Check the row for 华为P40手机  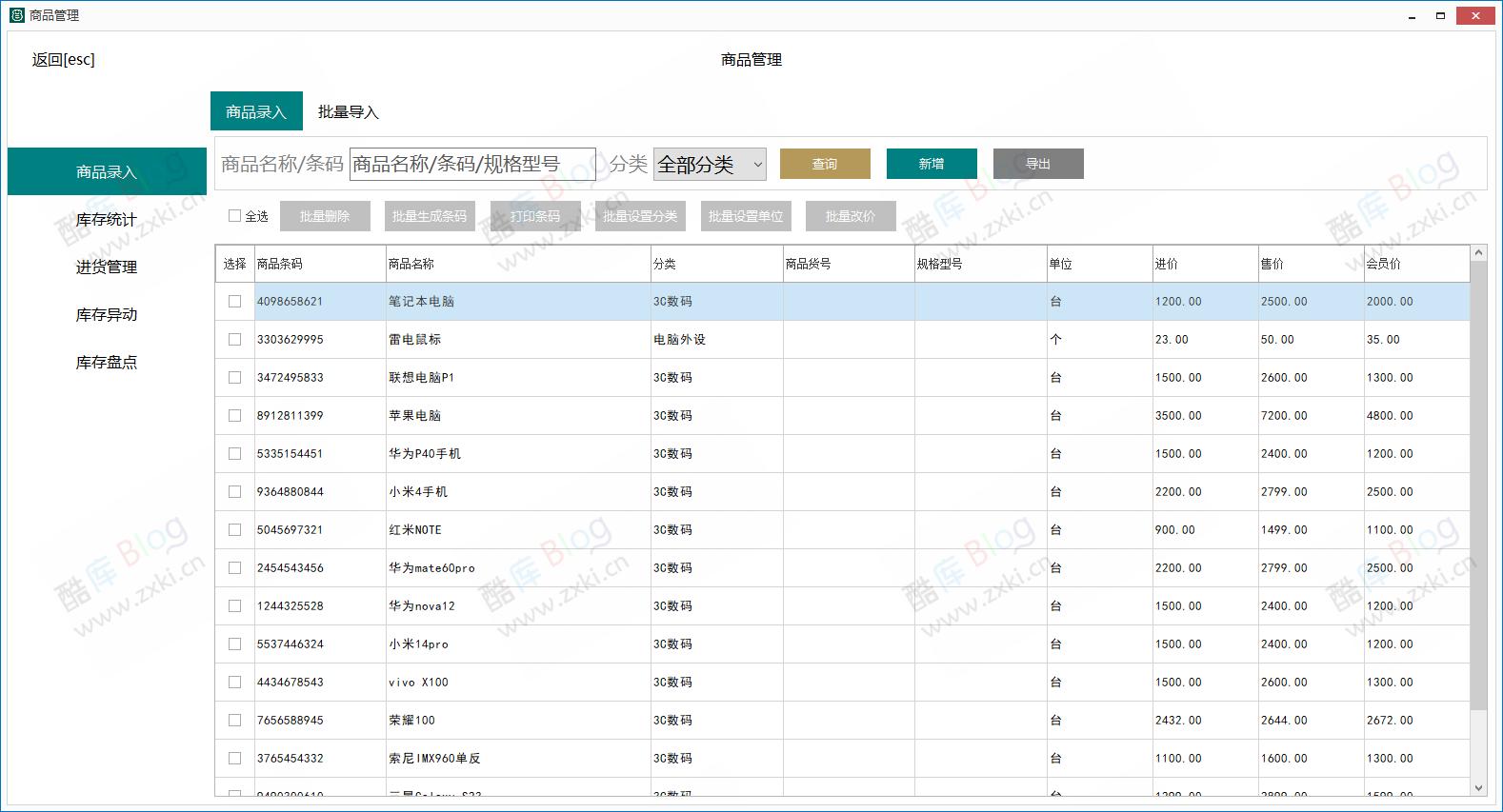[234, 454]
